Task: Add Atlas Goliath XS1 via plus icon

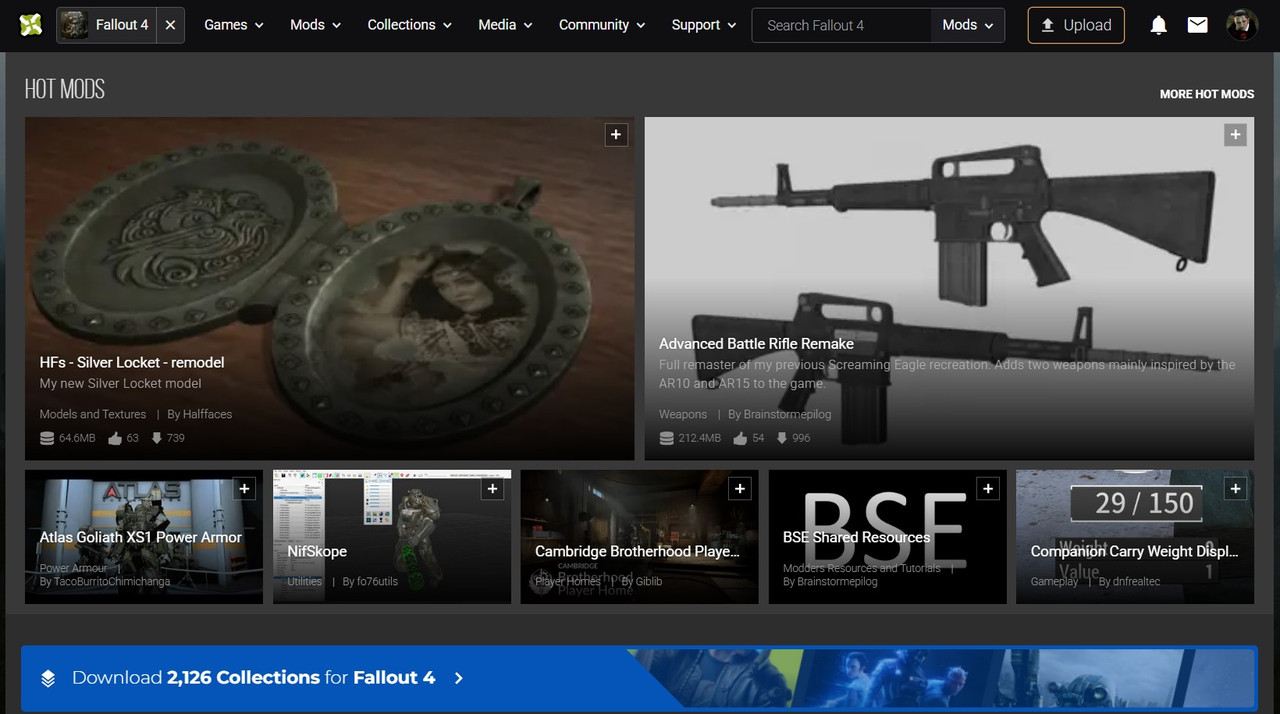Action: click(244, 489)
